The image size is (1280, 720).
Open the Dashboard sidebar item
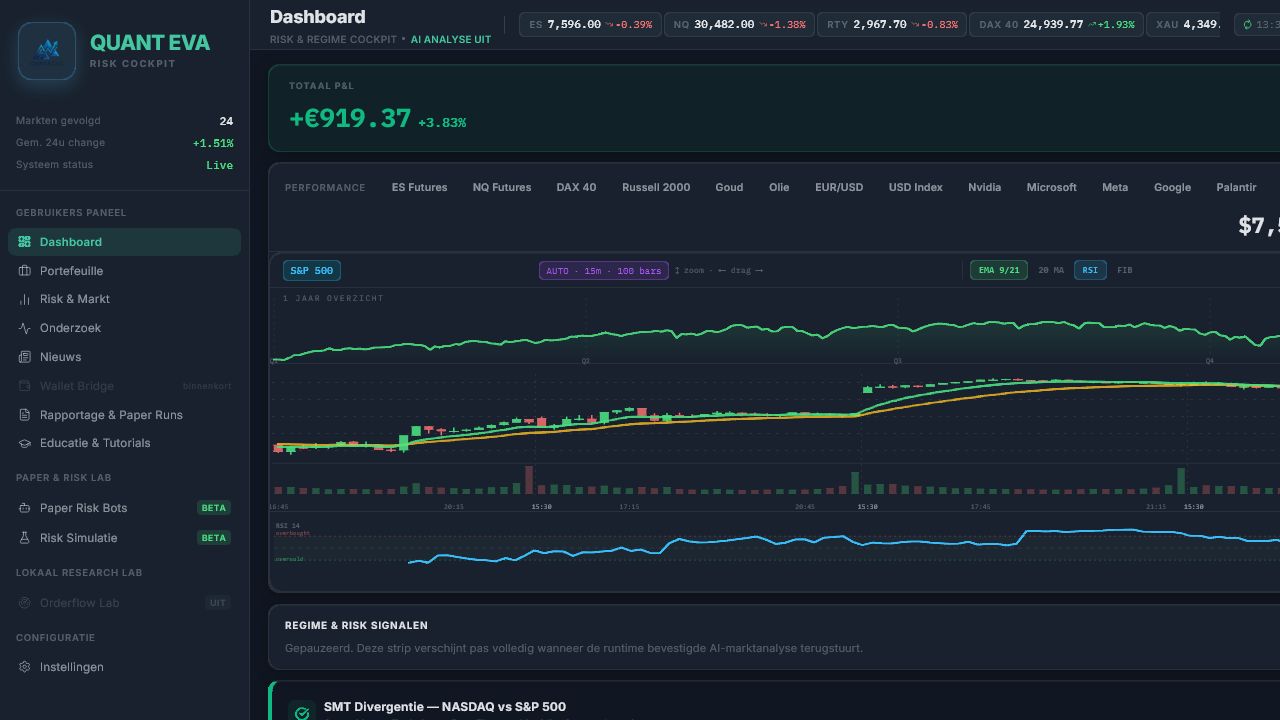(124, 242)
